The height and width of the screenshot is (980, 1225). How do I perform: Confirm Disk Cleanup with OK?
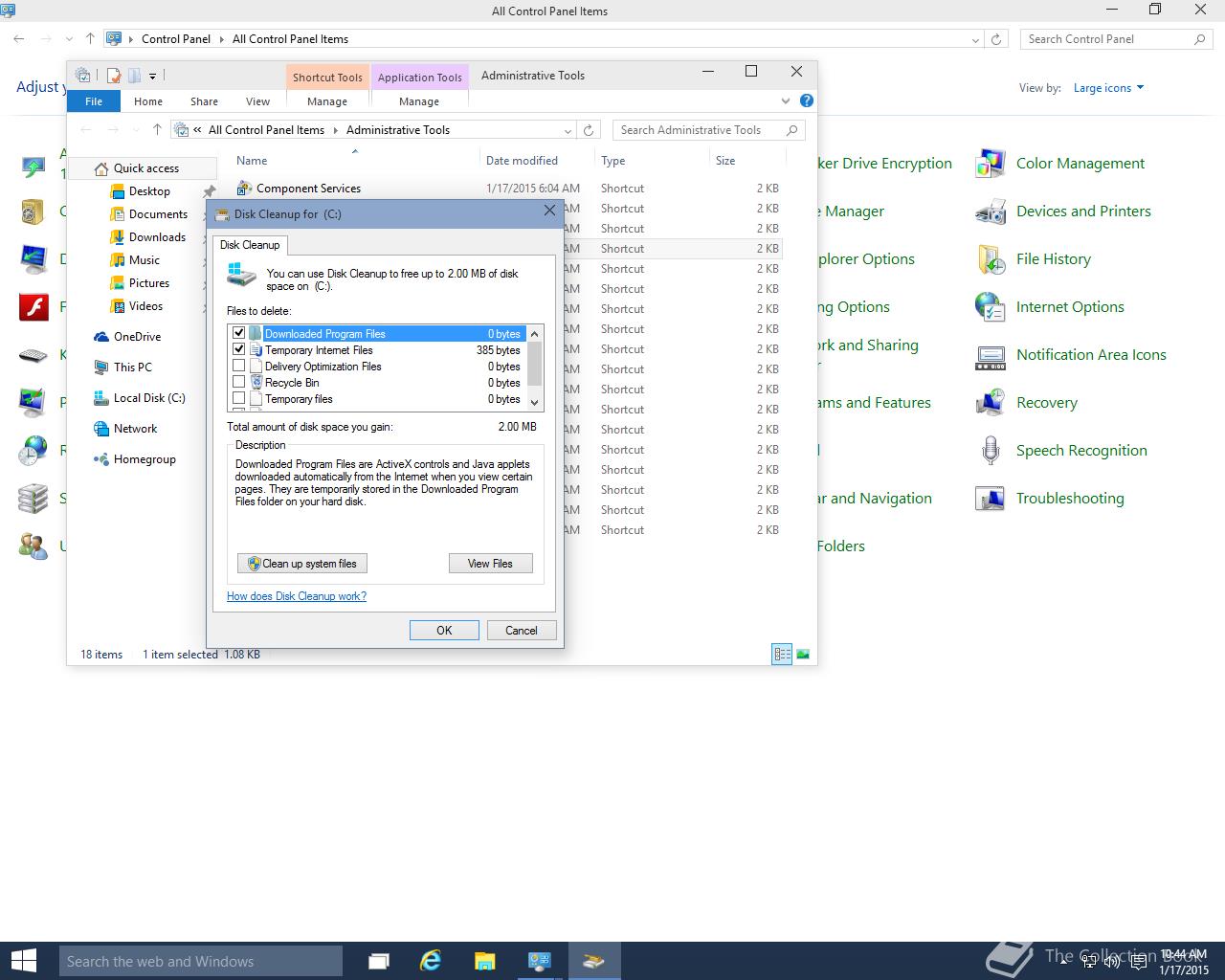point(444,630)
